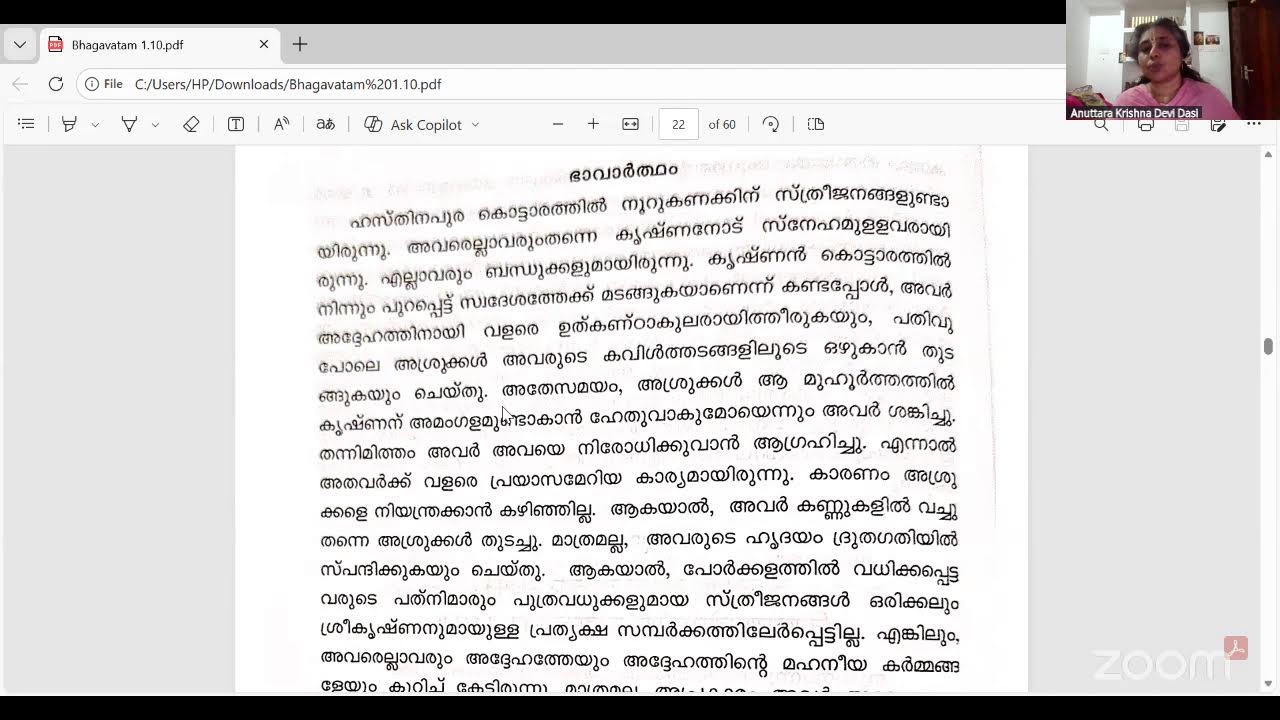Click the page number field showing 22

[678, 124]
